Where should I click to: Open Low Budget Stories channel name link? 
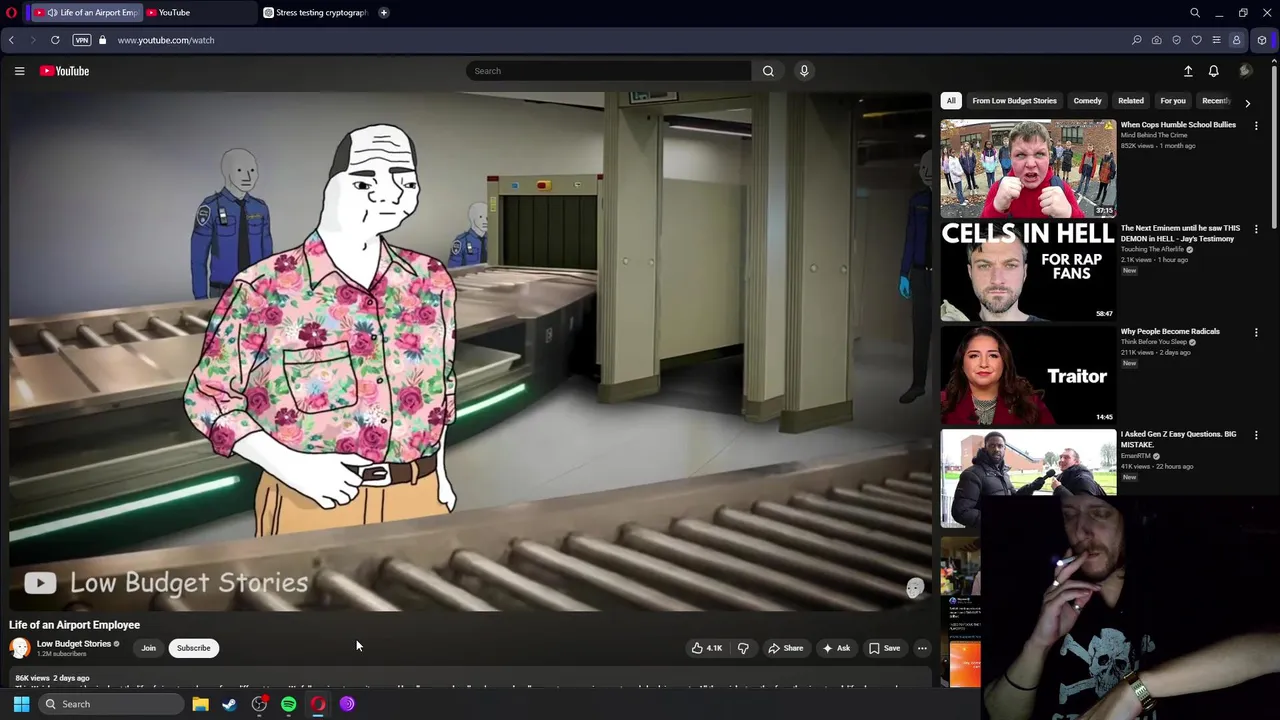(x=74, y=644)
